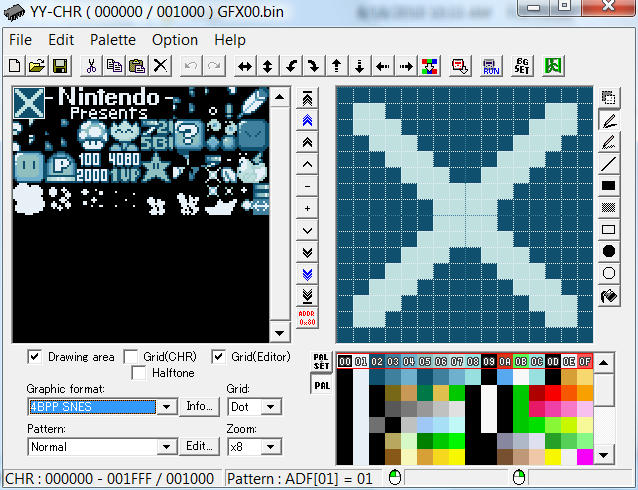The width and height of the screenshot is (638, 490).
Task: Select the filled circle tool
Action: click(x=609, y=252)
